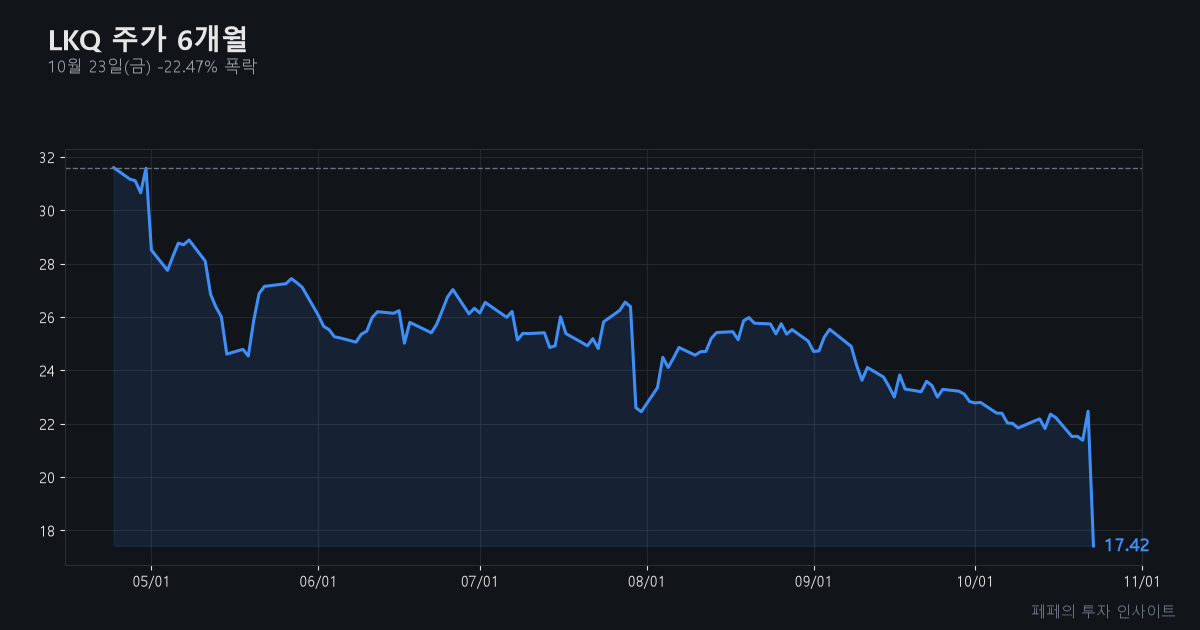Click the x-axis date 08/01
Viewport: 1200px width, 630px height.
point(647,581)
